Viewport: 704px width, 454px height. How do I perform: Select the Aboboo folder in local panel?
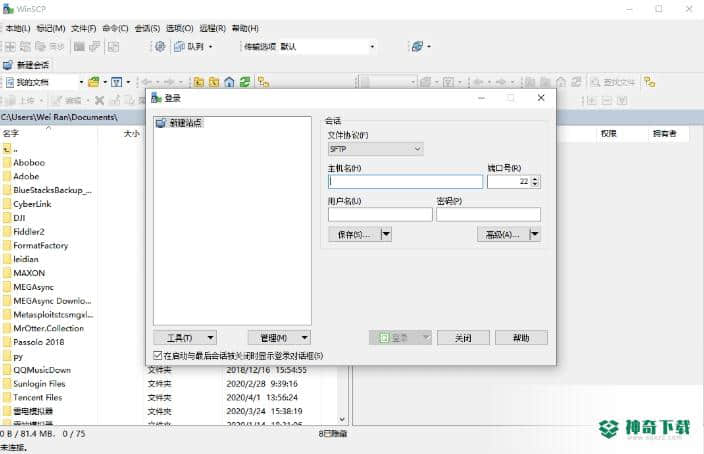(29, 163)
